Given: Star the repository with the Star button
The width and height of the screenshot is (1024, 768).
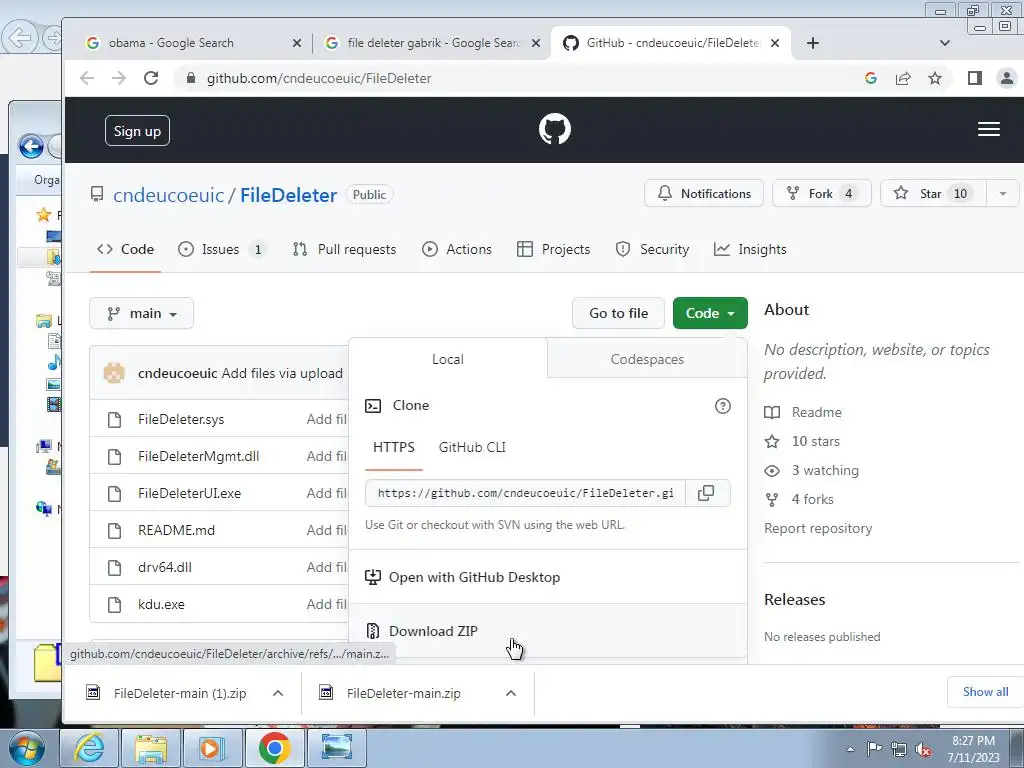Looking at the screenshot, I should coord(933,193).
